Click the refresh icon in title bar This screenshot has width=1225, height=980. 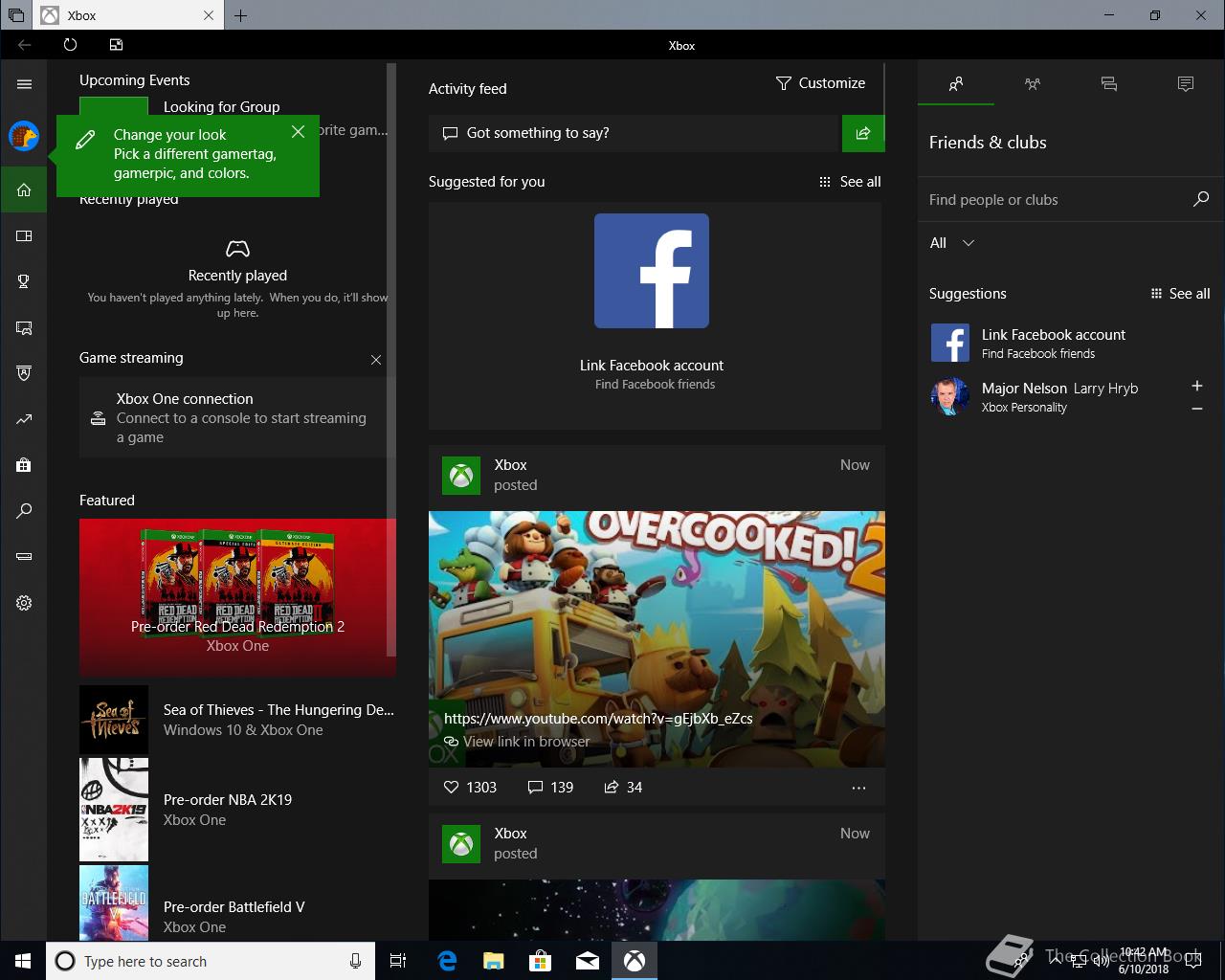(70, 45)
